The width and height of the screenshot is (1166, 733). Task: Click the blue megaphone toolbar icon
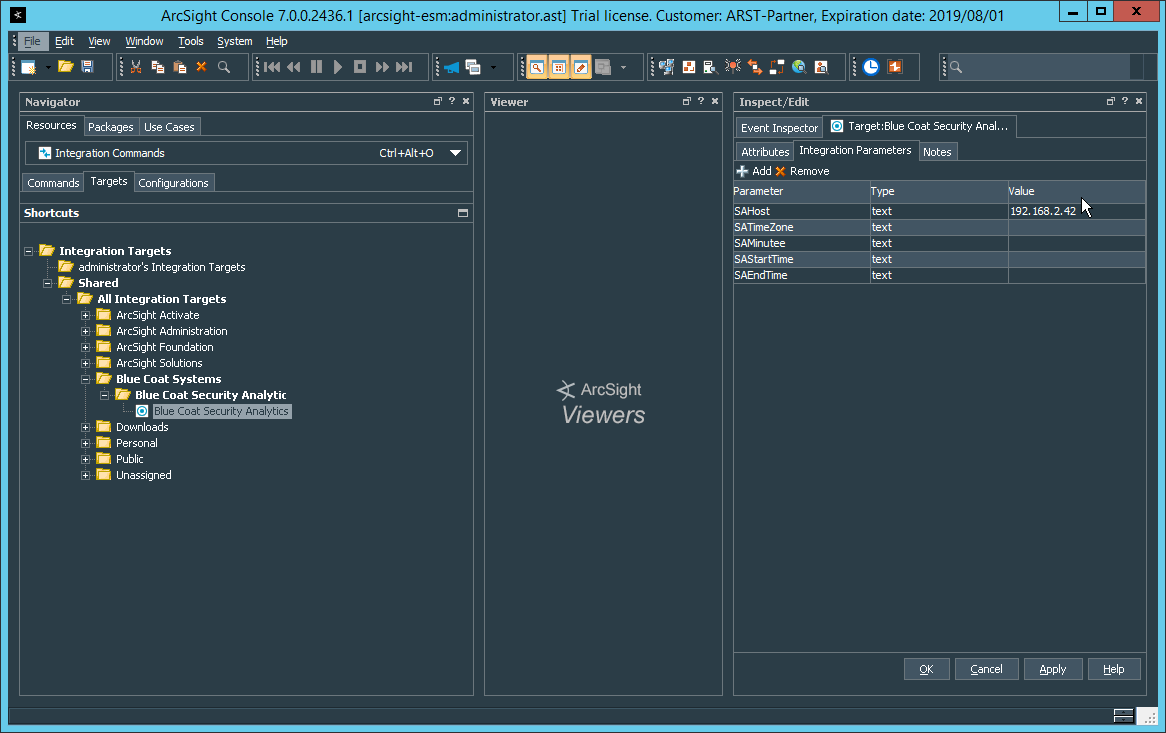coord(451,67)
